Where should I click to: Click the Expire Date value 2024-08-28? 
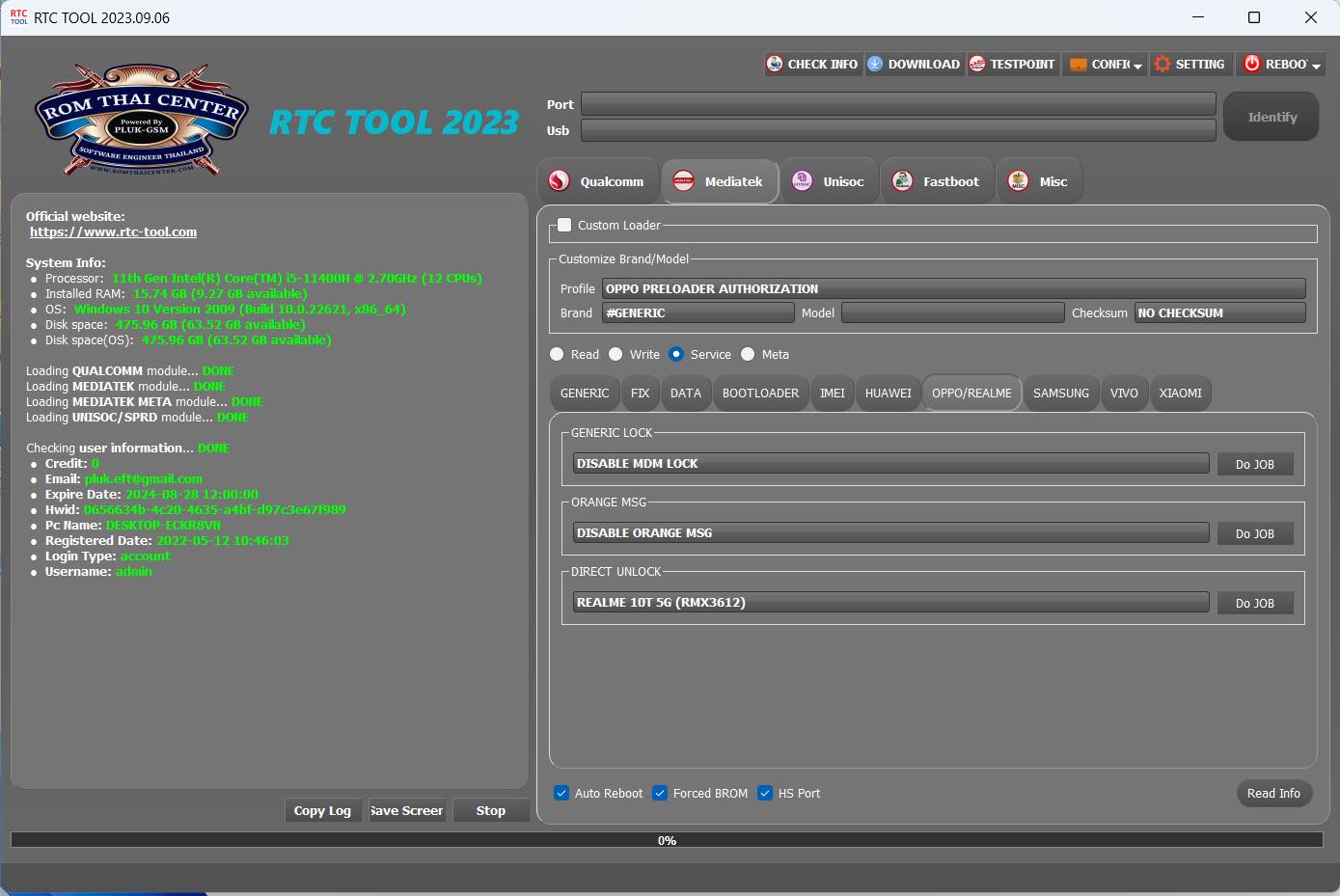click(x=192, y=494)
